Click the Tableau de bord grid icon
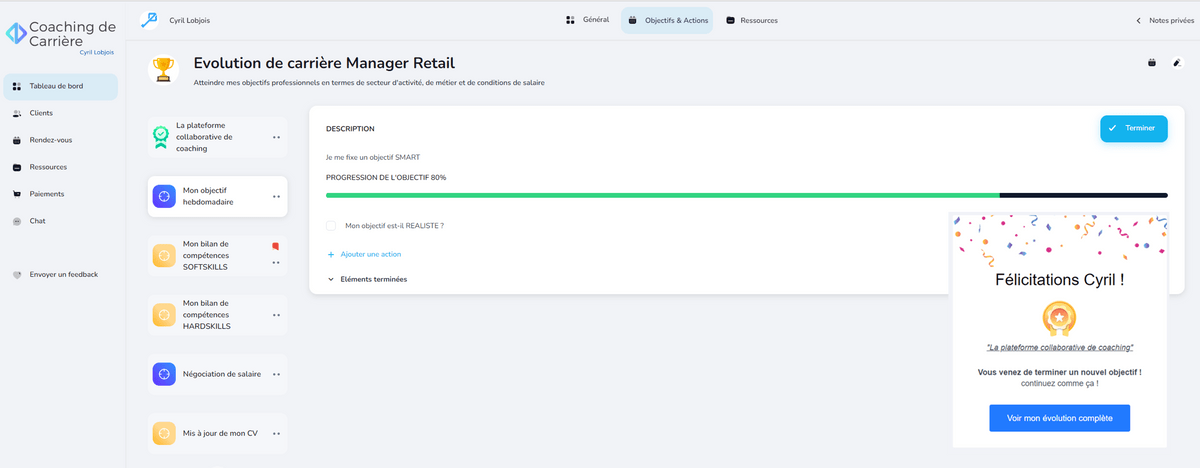This screenshot has width=1200, height=468. click(x=17, y=86)
